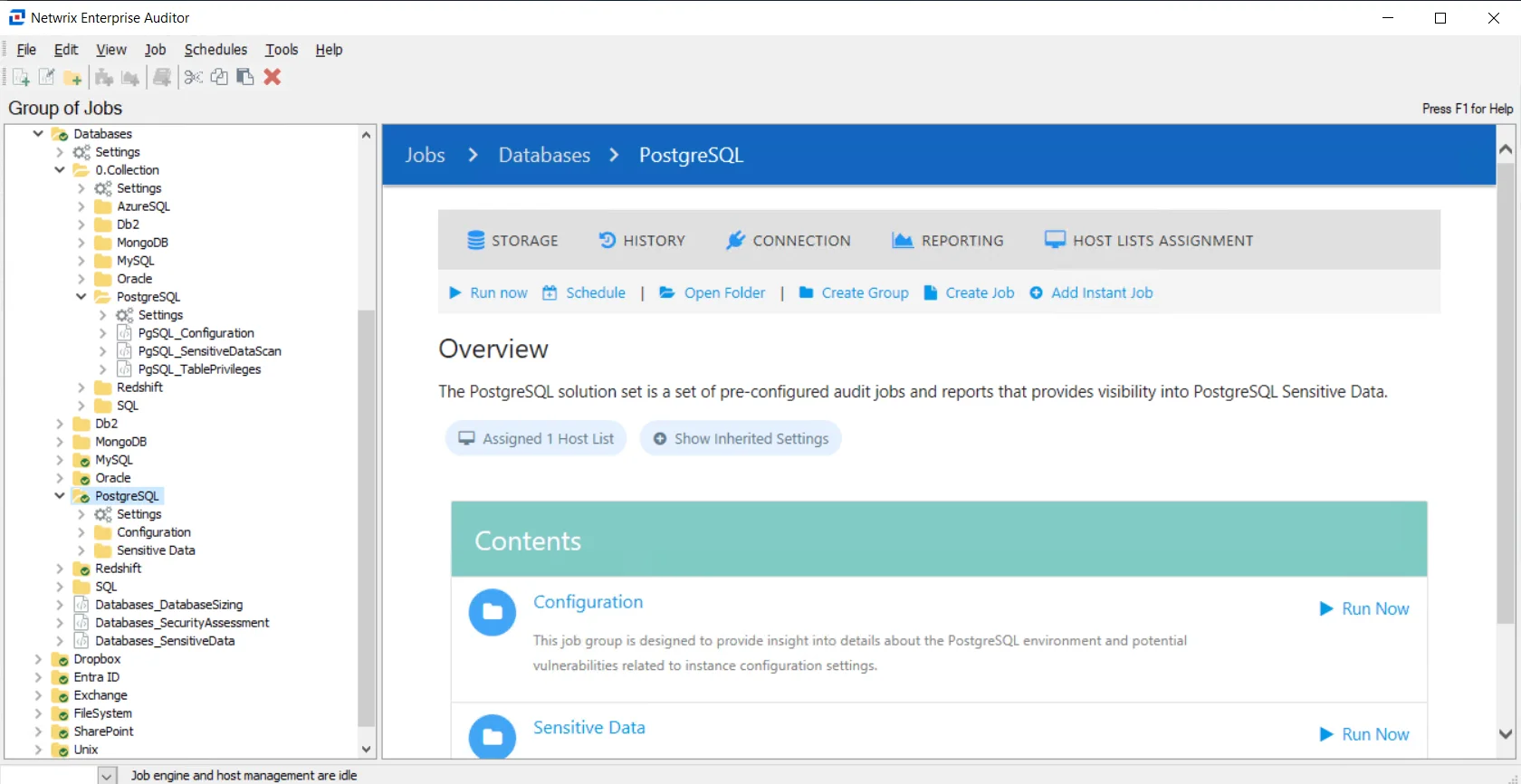Open the CONNECTION plug icon
The image size is (1521, 784).
coord(735,240)
